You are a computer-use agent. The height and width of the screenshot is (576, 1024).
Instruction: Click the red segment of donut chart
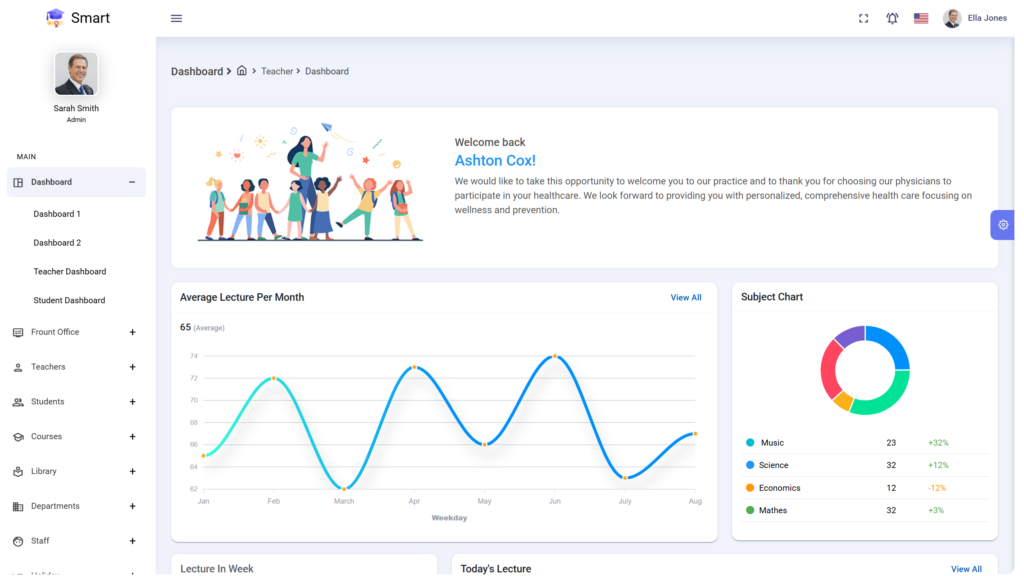[828, 370]
